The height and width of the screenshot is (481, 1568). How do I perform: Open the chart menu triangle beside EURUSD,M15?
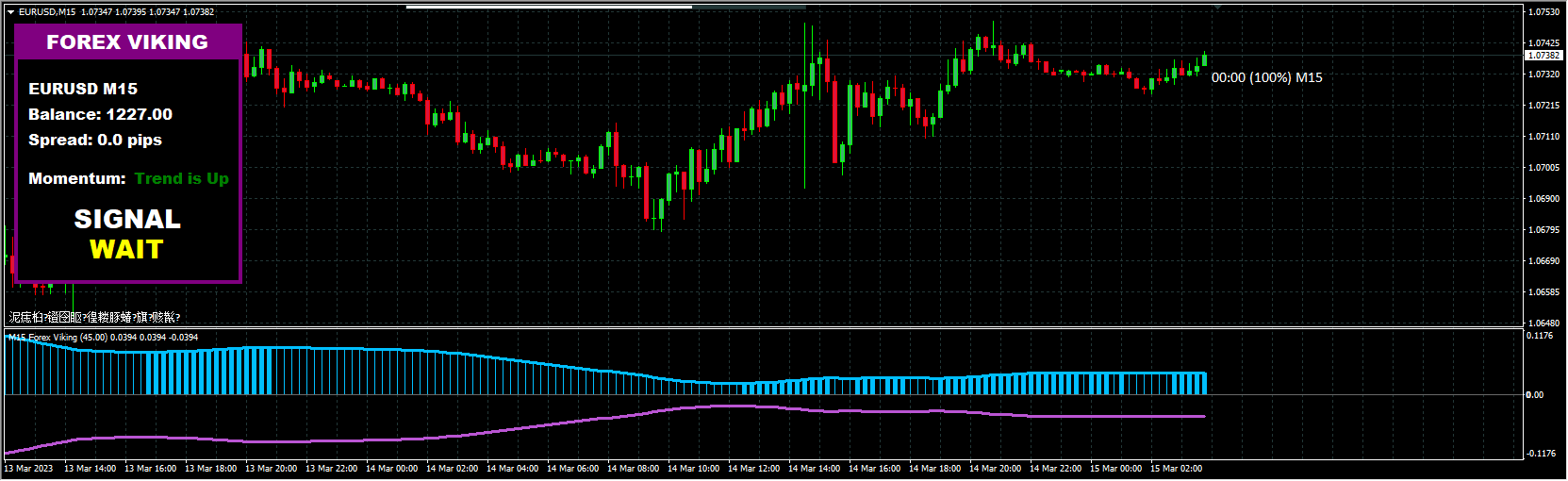coord(10,12)
